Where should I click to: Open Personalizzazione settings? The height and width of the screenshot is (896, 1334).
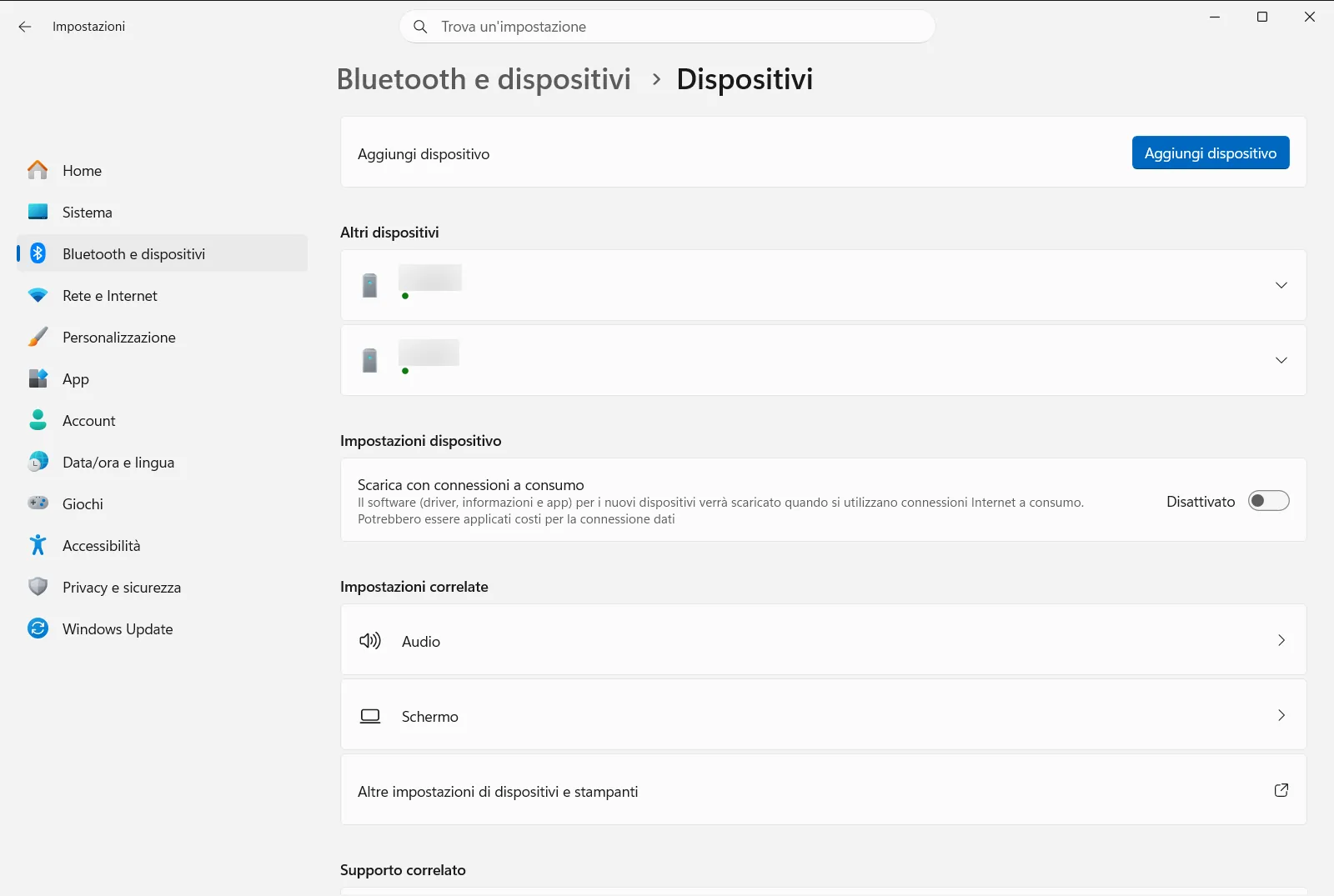tap(163, 337)
